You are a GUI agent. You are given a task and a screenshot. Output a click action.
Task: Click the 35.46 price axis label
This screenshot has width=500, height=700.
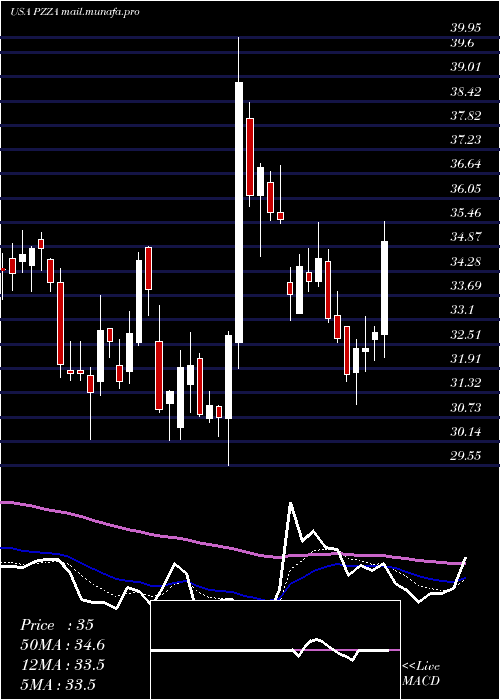(466, 212)
